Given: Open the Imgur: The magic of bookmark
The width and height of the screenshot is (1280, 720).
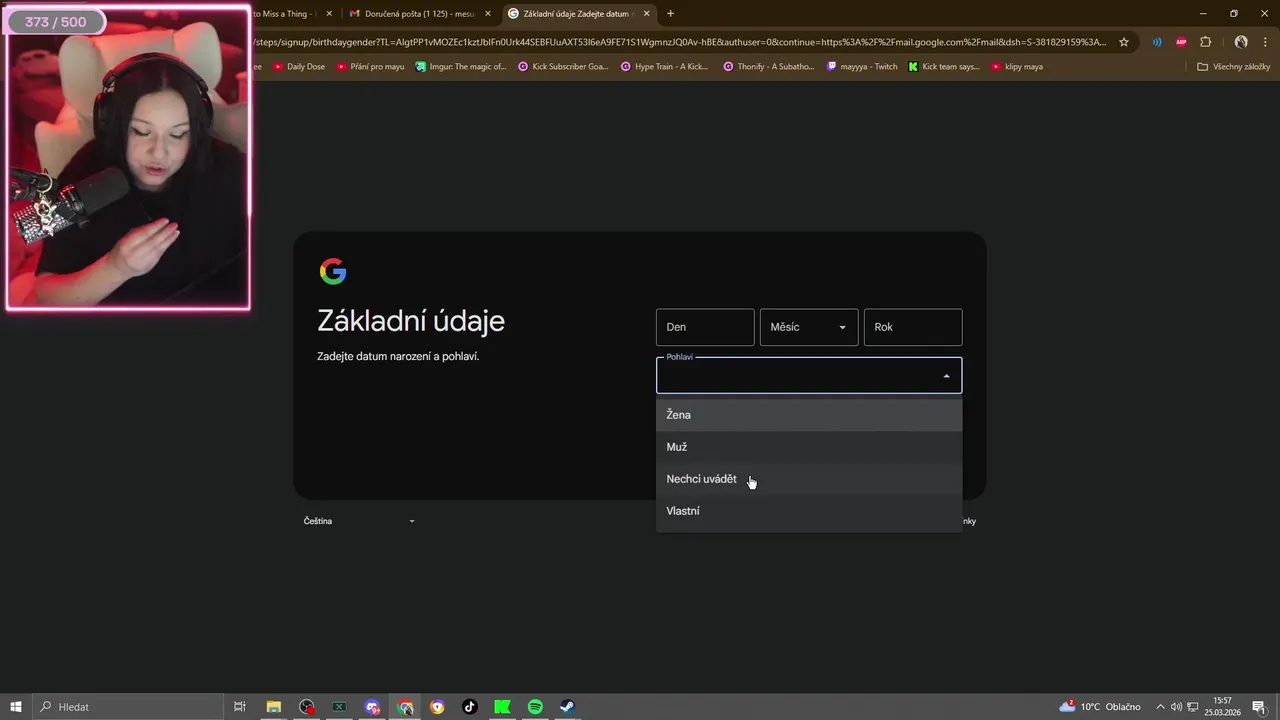Looking at the screenshot, I should (x=461, y=67).
